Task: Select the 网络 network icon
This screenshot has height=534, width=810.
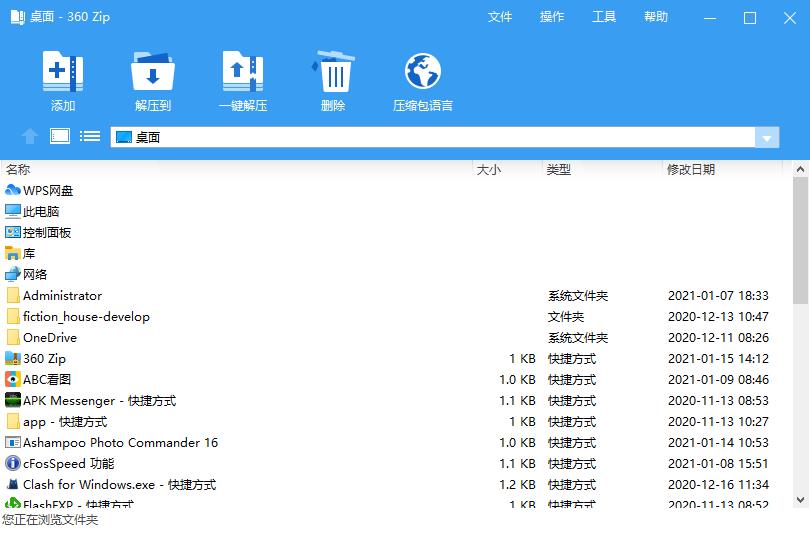Action: [x=12, y=274]
